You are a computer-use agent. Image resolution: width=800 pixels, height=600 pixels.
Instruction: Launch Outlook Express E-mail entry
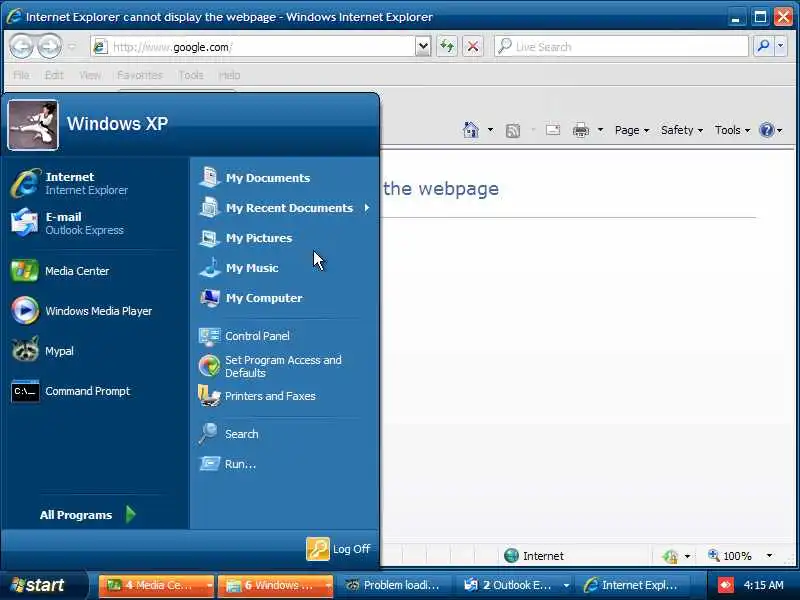(x=94, y=223)
